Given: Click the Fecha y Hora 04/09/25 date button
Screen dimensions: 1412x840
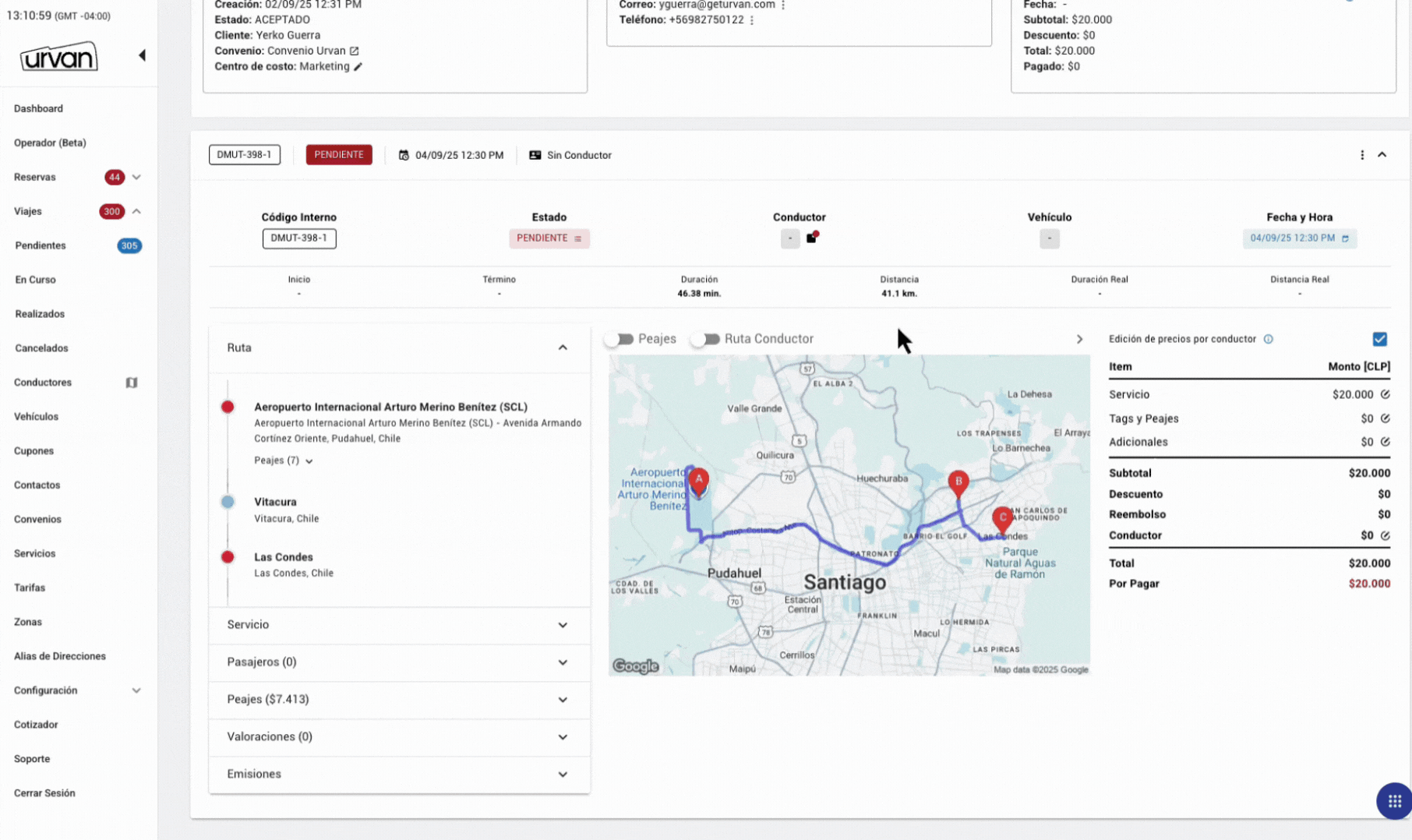Looking at the screenshot, I should (1299, 238).
